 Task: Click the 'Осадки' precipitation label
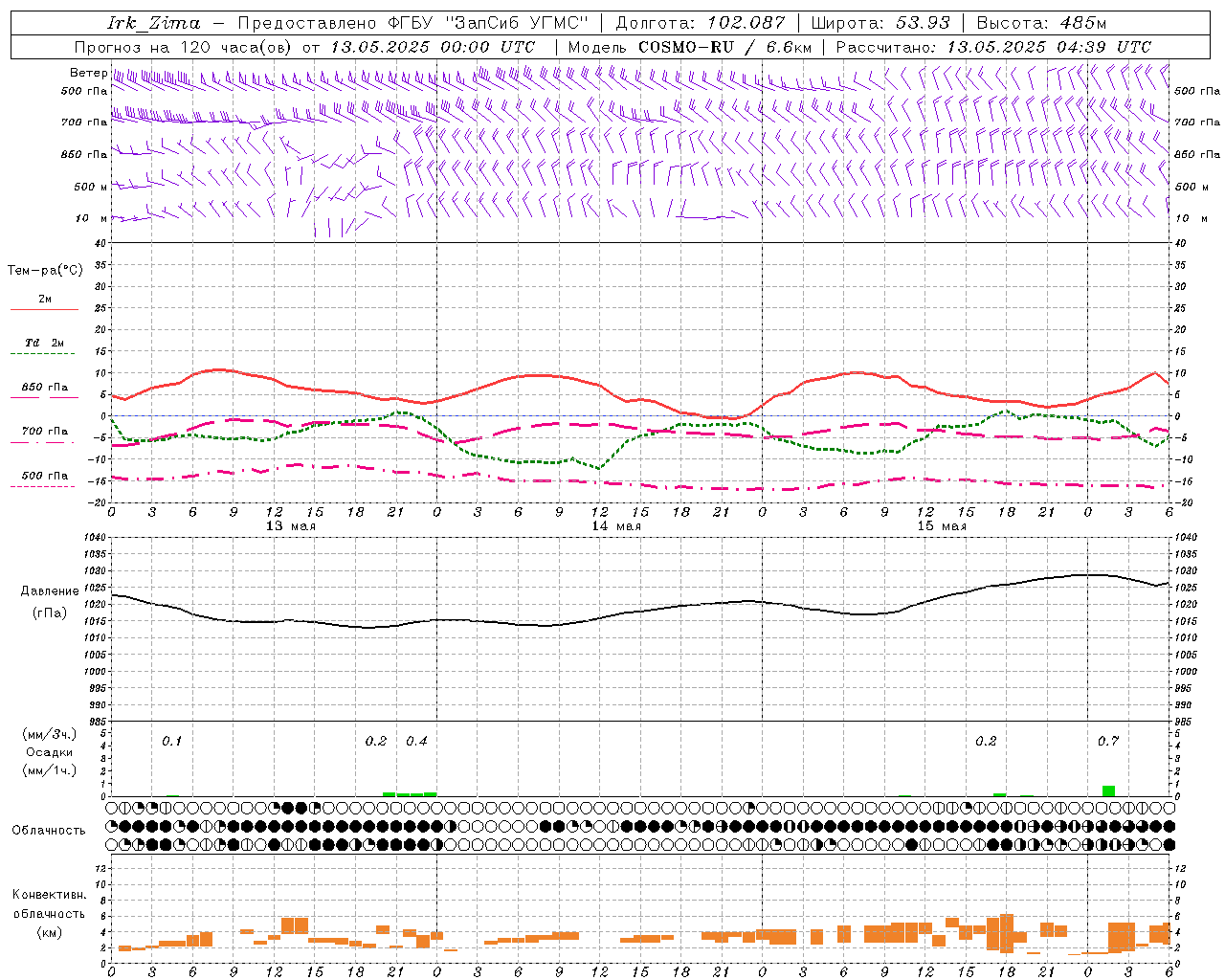click(x=50, y=752)
